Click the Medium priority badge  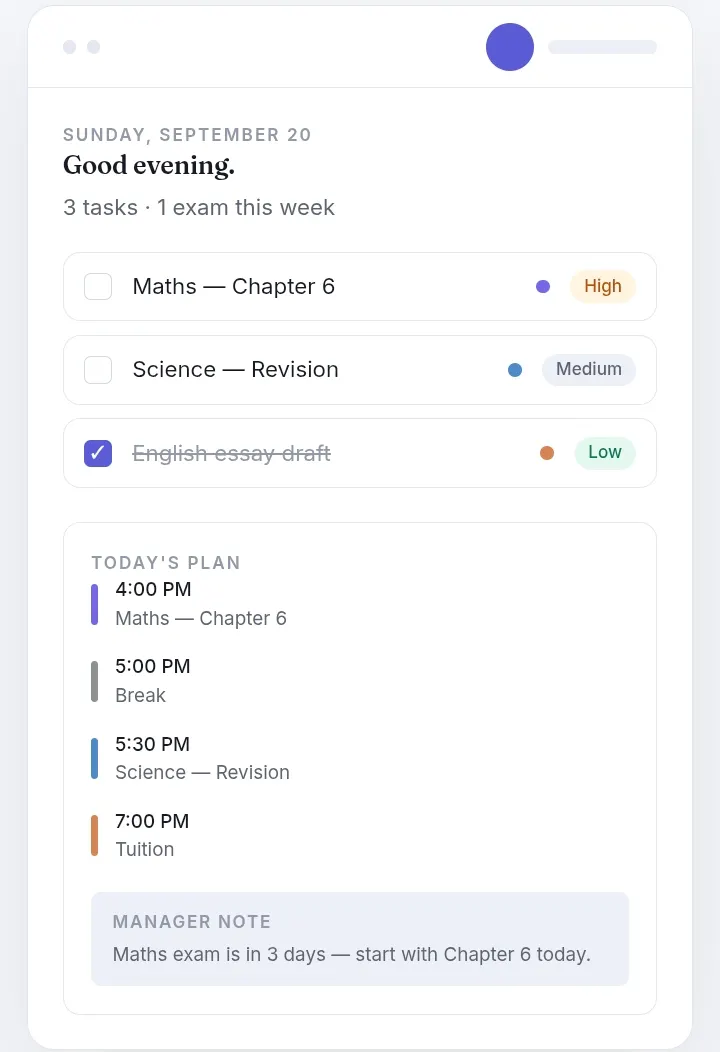point(588,370)
